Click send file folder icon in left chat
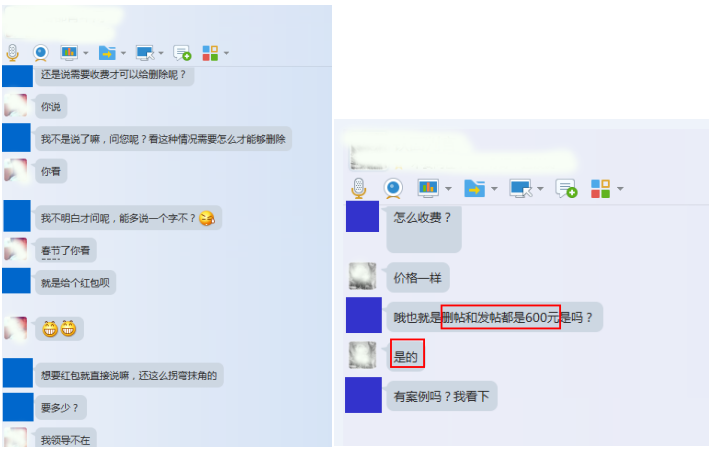 (107, 53)
